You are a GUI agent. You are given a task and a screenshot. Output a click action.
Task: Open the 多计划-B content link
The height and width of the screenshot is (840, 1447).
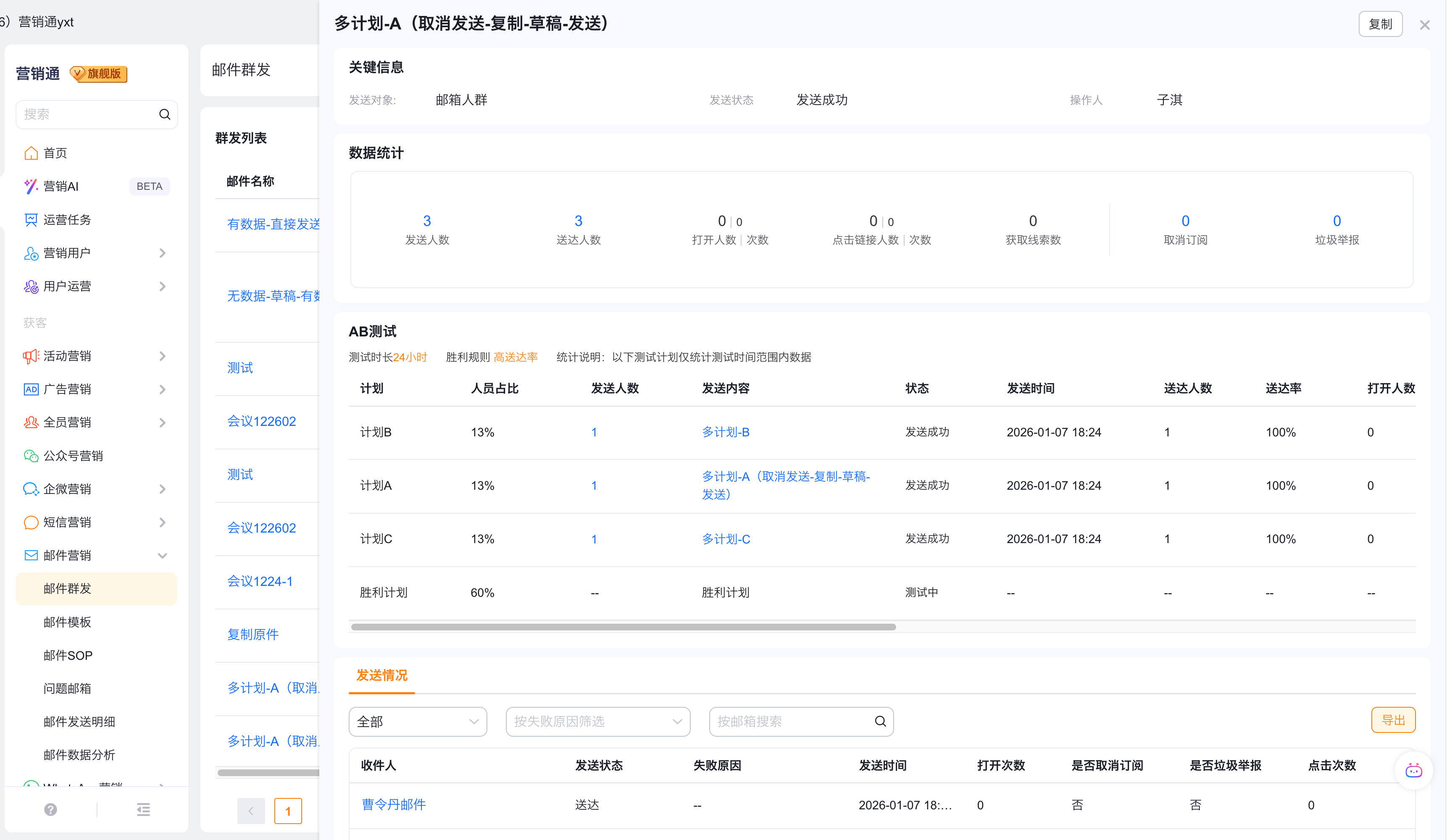click(725, 432)
